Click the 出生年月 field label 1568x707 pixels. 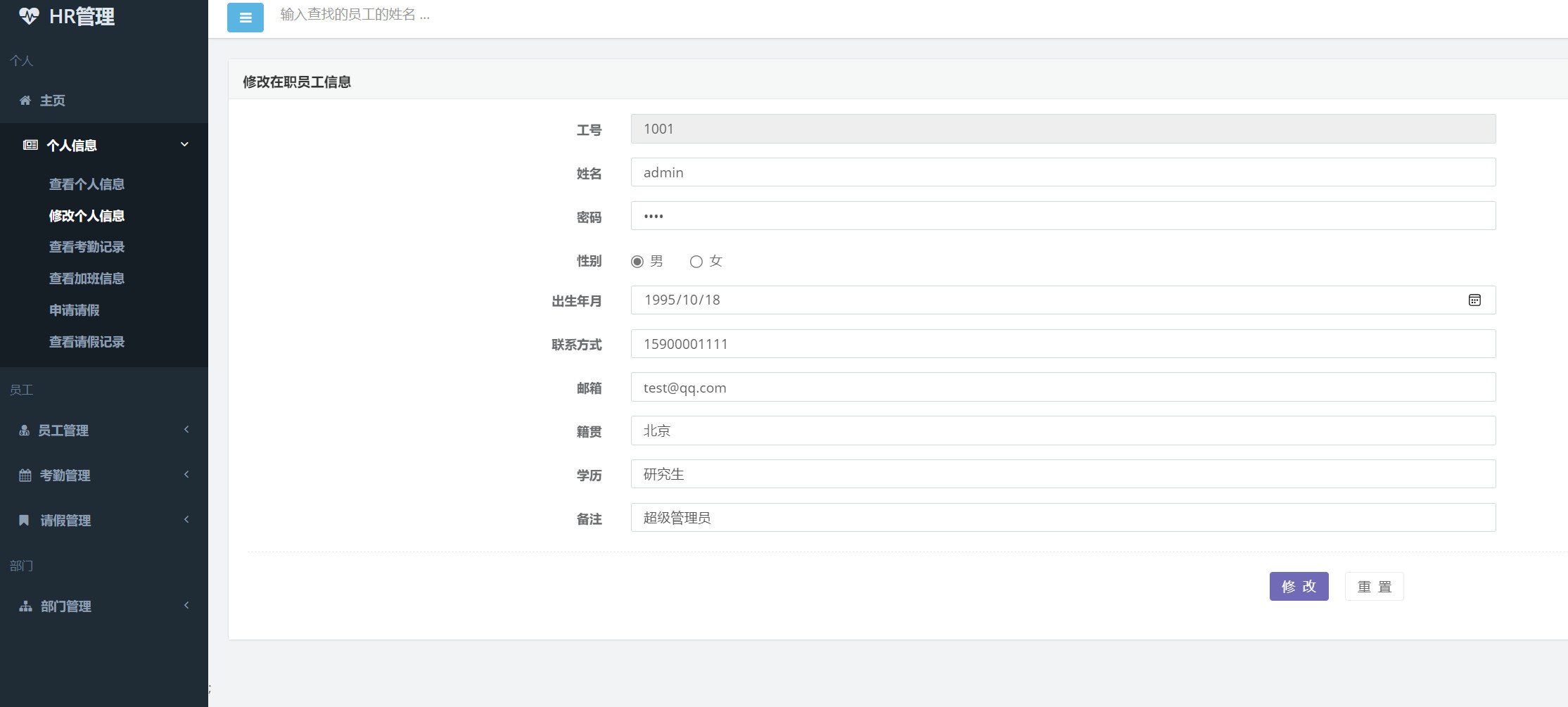click(576, 301)
